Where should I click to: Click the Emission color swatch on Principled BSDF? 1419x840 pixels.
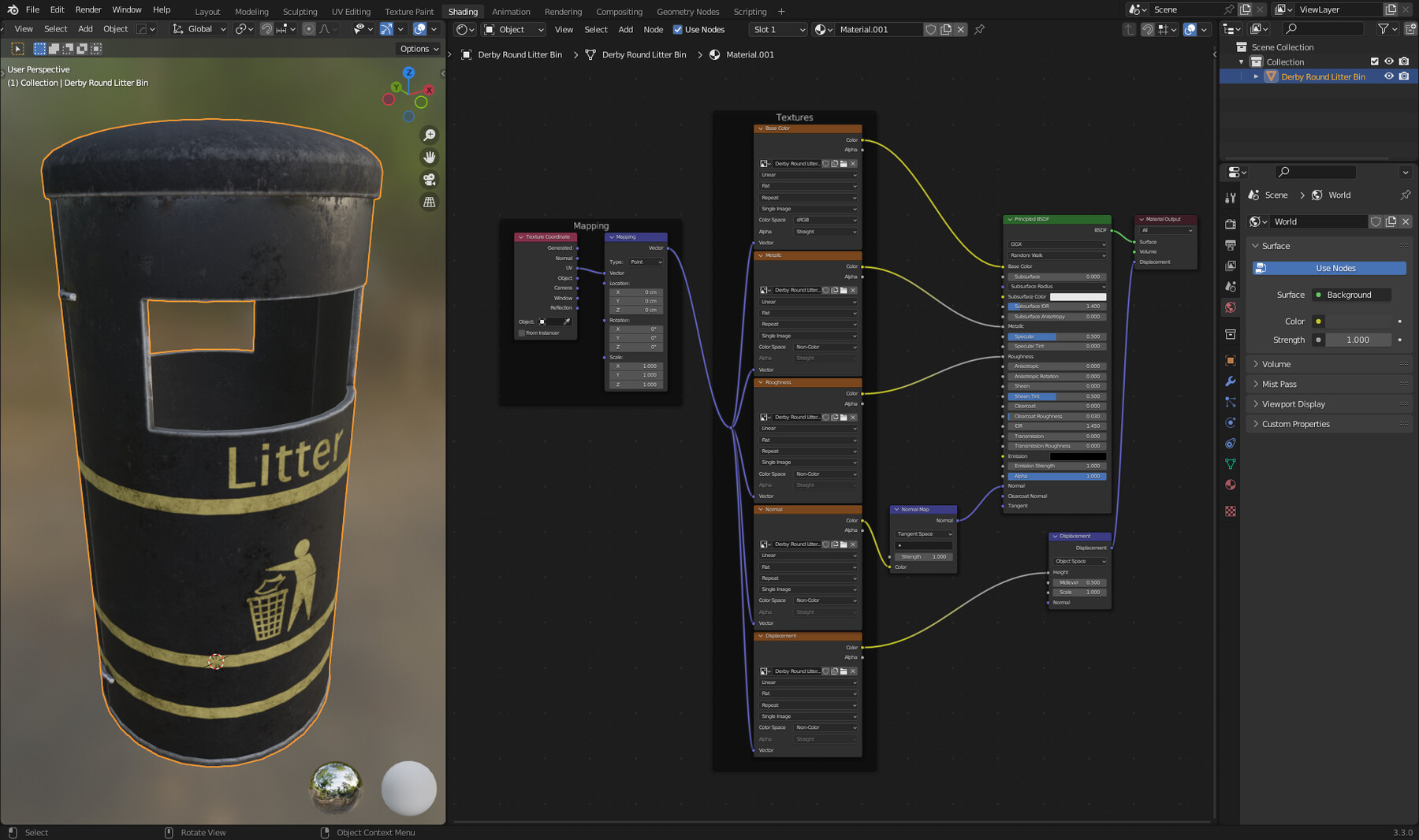(1078, 455)
